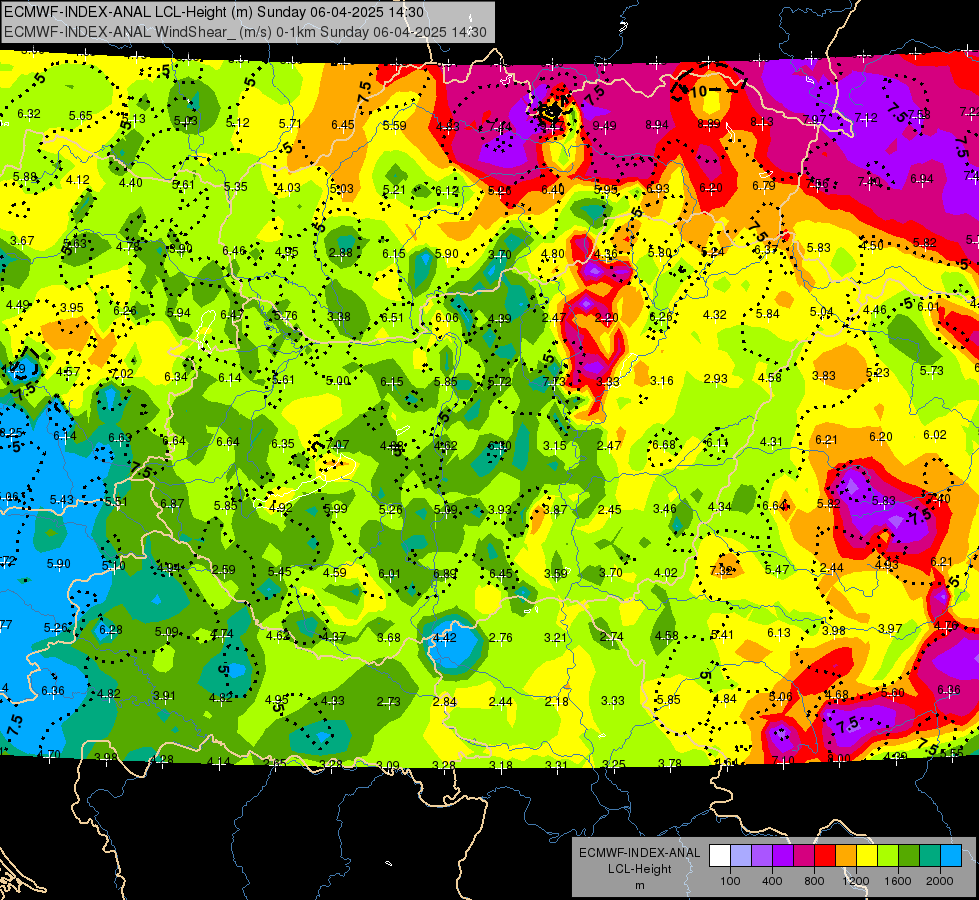Click the sky blue legend swatch
This screenshot has width=979, height=900.
point(950,856)
